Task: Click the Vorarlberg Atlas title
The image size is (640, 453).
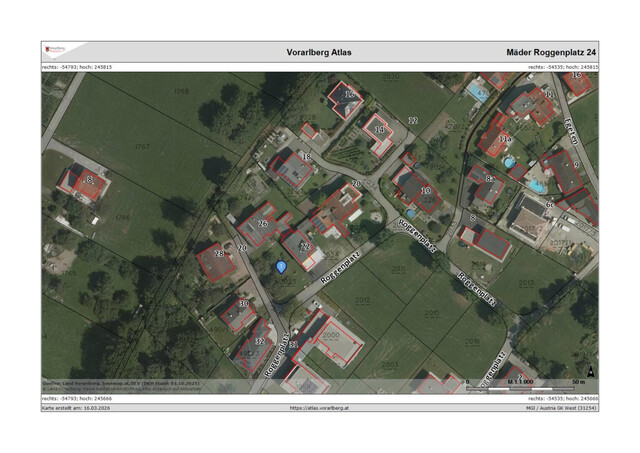Action: [319, 51]
